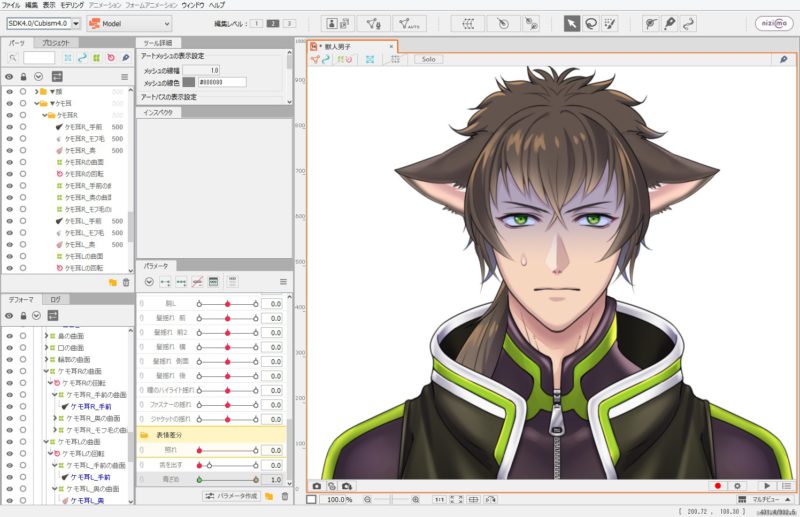Switch to the プロジェクト tab
800x517 pixels.
[x=56, y=43]
